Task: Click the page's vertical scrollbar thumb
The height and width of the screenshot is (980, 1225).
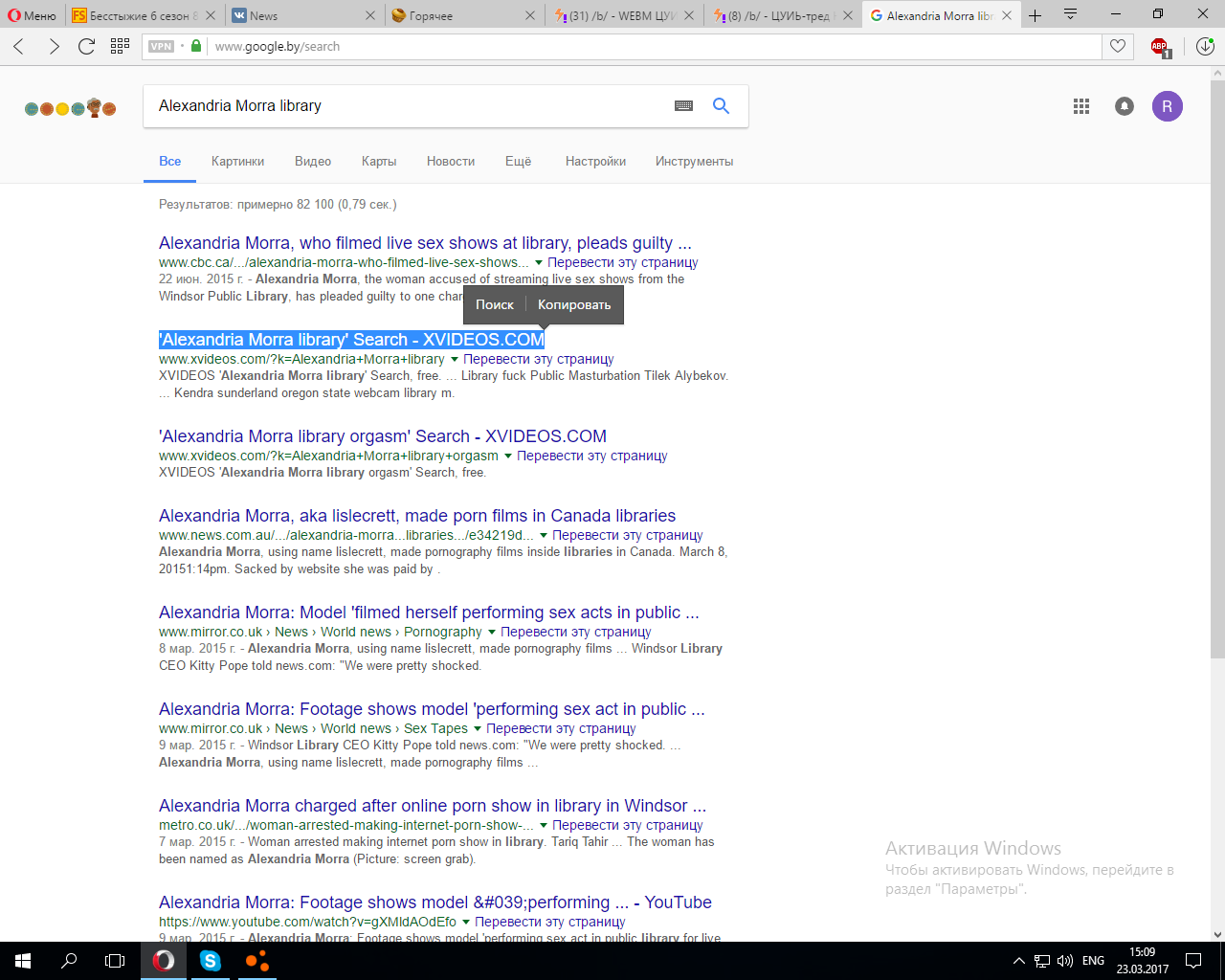Action: pyautogui.click(x=1217, y=368)
